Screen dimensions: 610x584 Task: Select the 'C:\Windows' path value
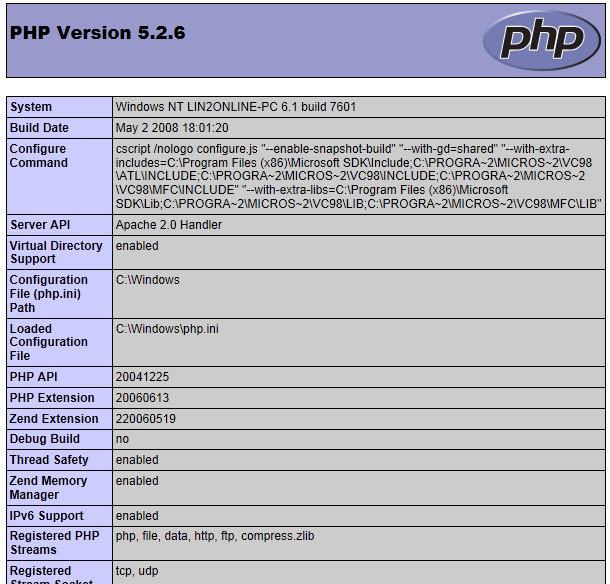click(147, 280)
